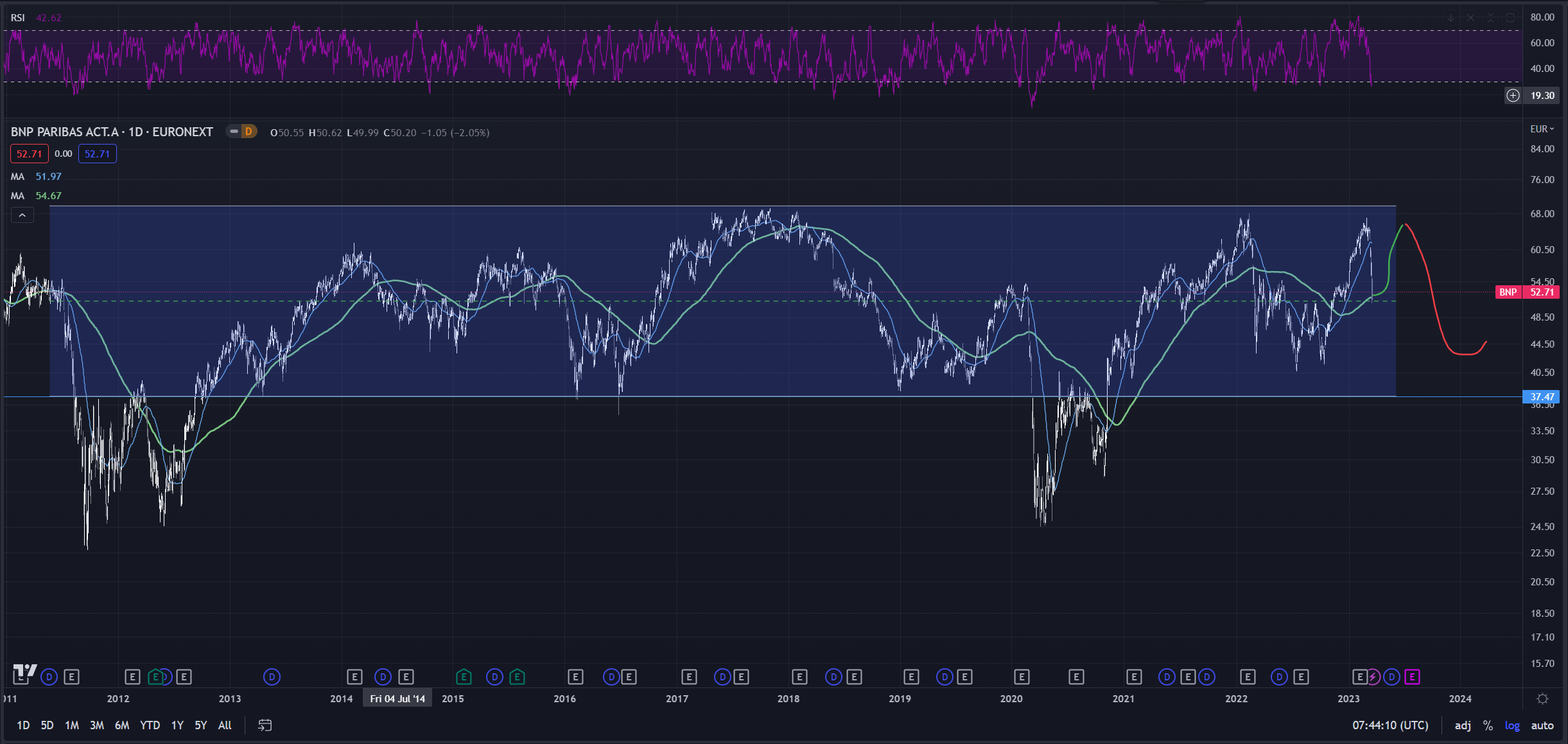This screenshot has width=1568, height=744.
Task: Toggle adj dividend adjustment
Action: (1463, 725)
